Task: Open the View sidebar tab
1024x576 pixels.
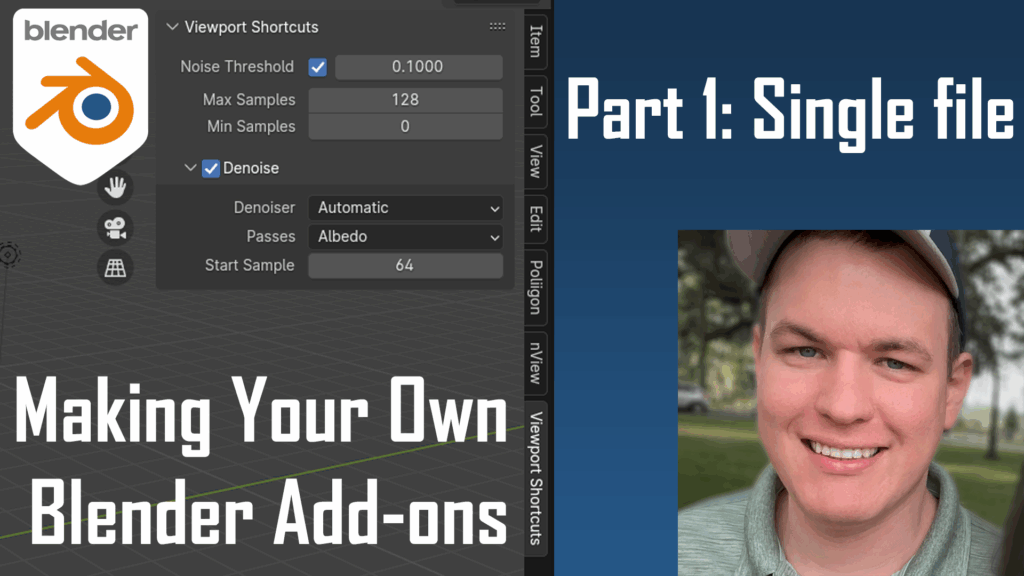Action: (536, 161)
